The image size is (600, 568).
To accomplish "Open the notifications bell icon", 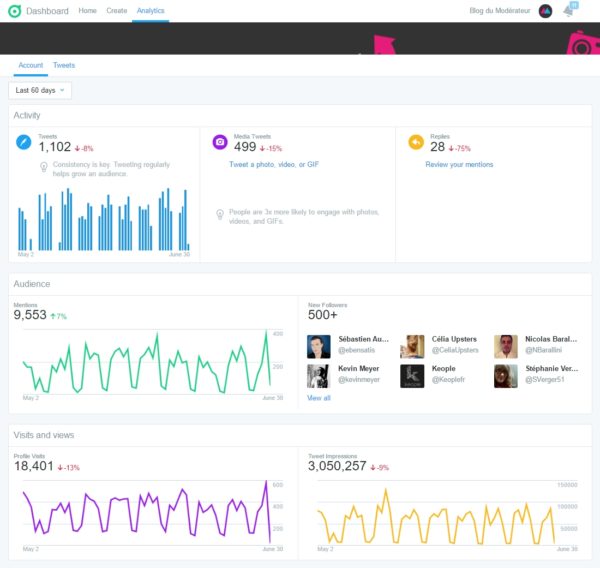I will pos(568,11).
